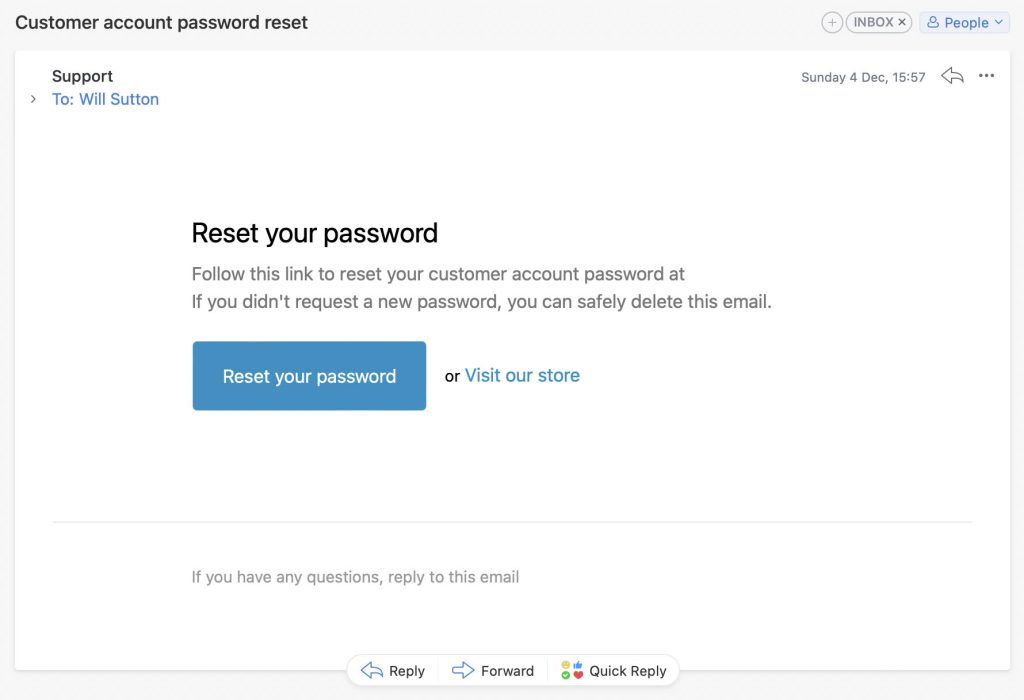This screenshot has height=700, width=1024.
Task: Click the Forward arrow icon at the bottom
Action: tap(463, 670)
